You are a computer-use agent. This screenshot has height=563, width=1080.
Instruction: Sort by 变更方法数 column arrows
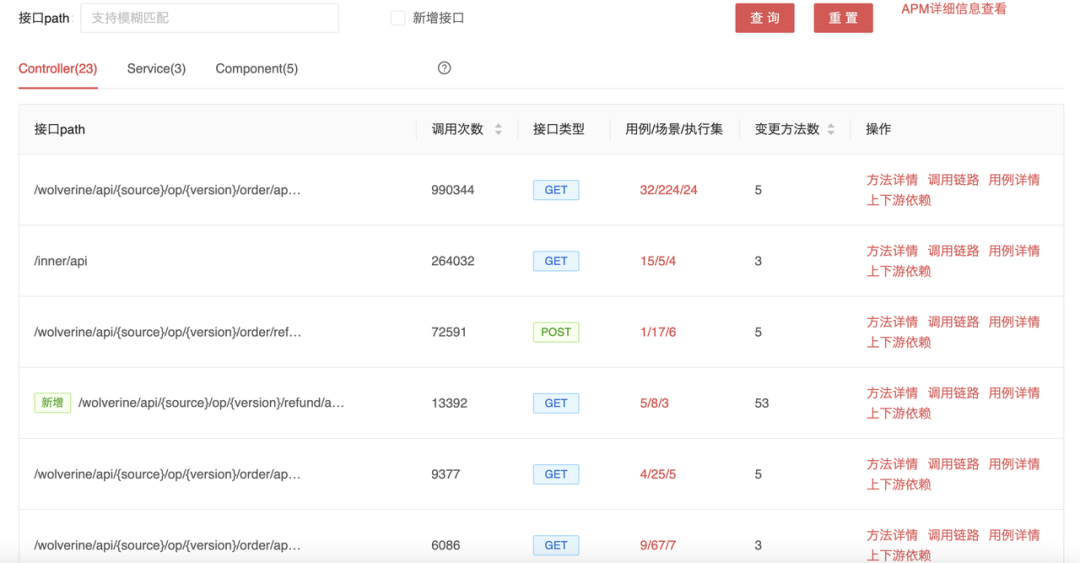pos(831,129)
